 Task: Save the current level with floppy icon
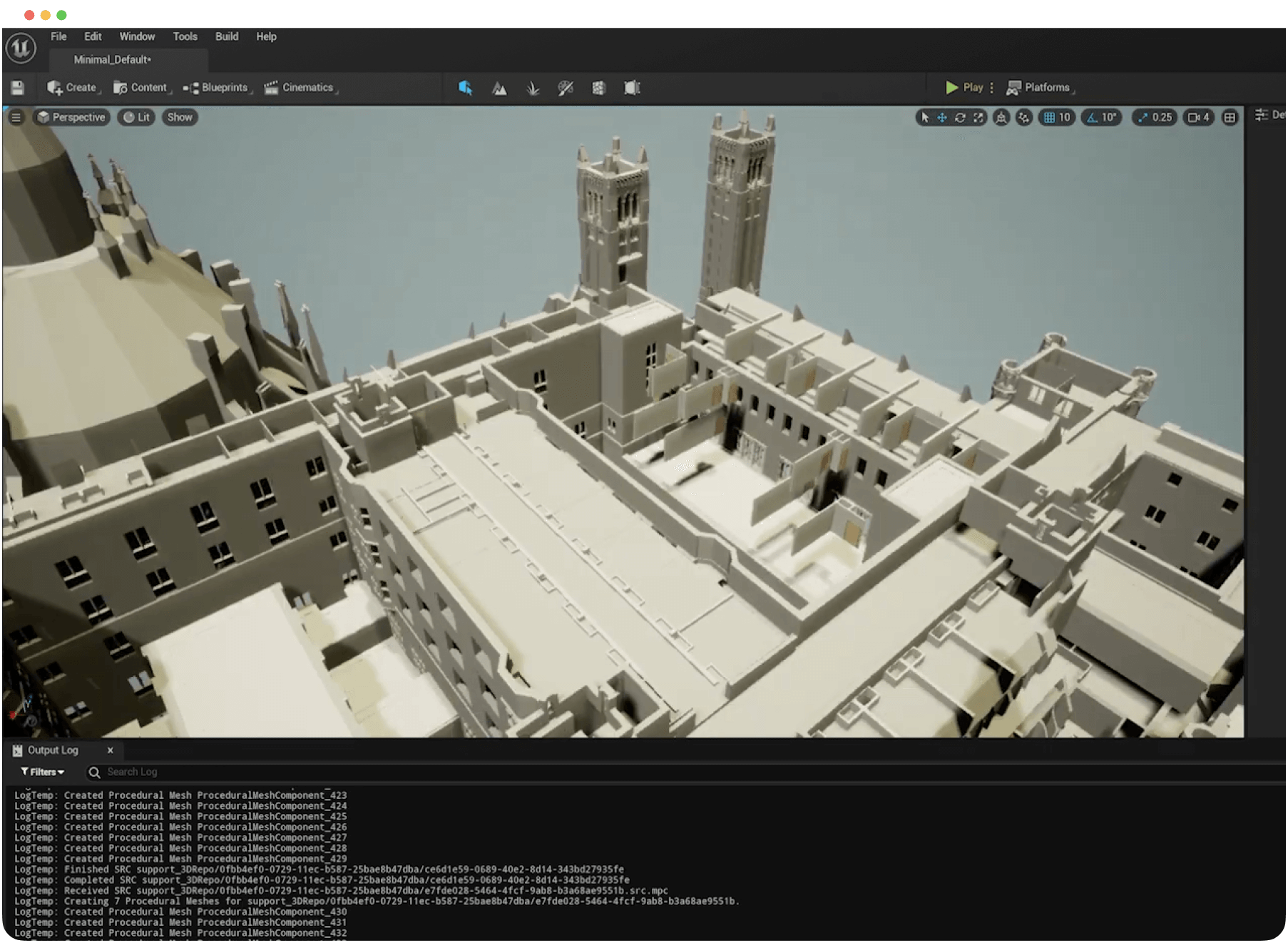[18, 88]
